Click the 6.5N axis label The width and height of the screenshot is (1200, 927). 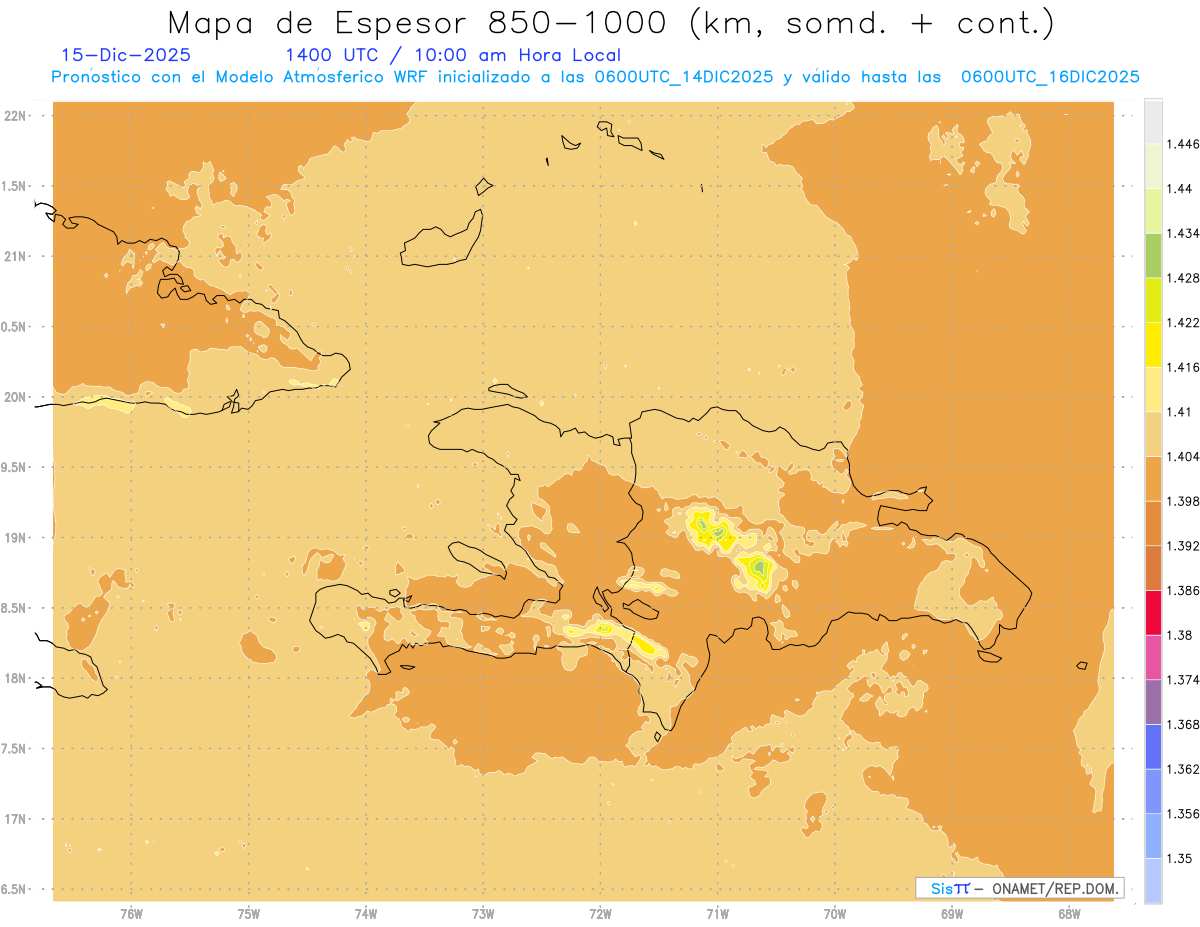(x=15, y=890)
